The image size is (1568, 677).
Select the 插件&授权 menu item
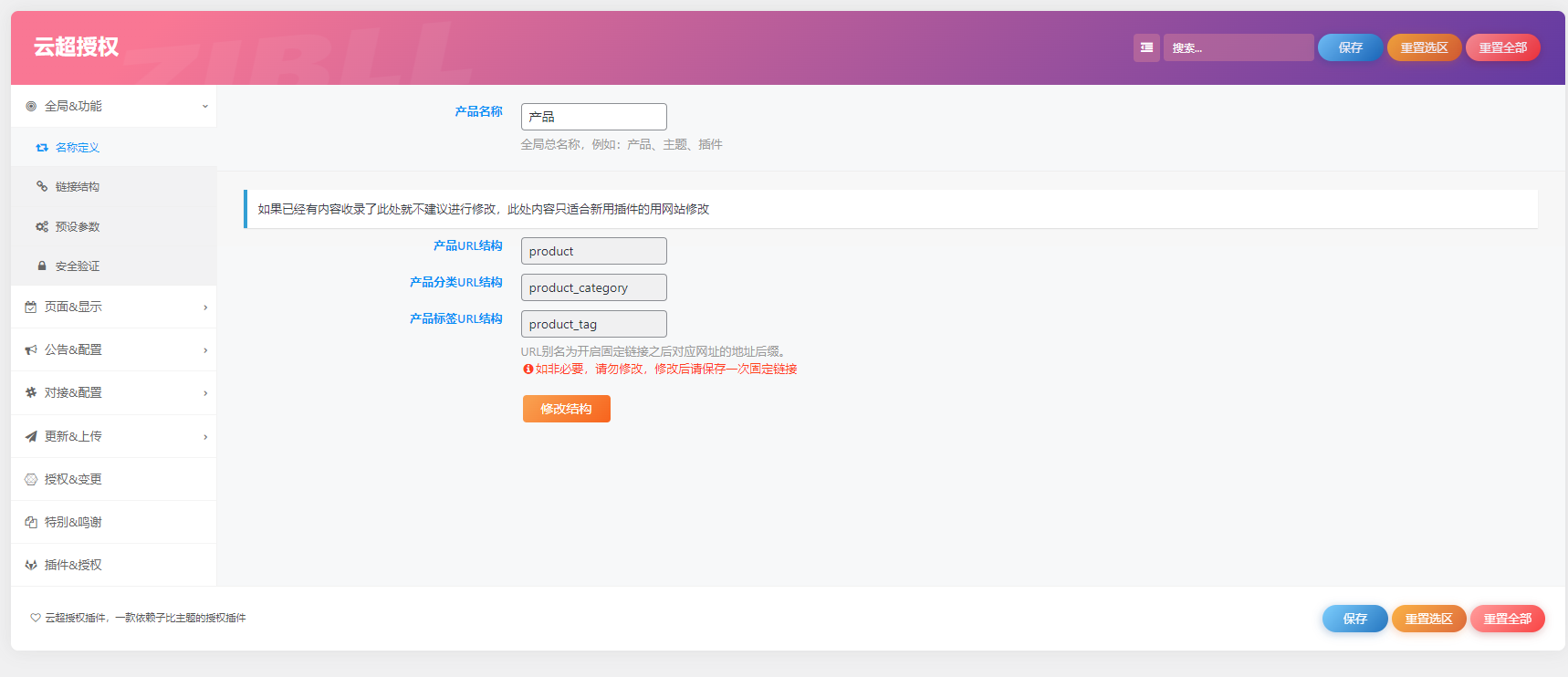point(73,565)
